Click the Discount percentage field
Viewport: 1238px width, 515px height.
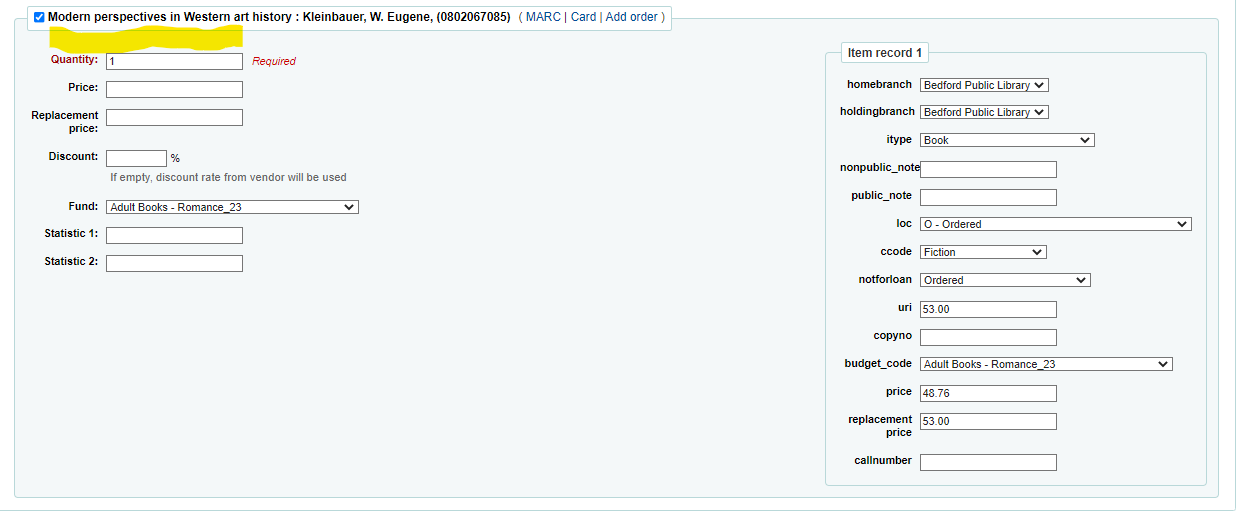click(x=136, y=158)
